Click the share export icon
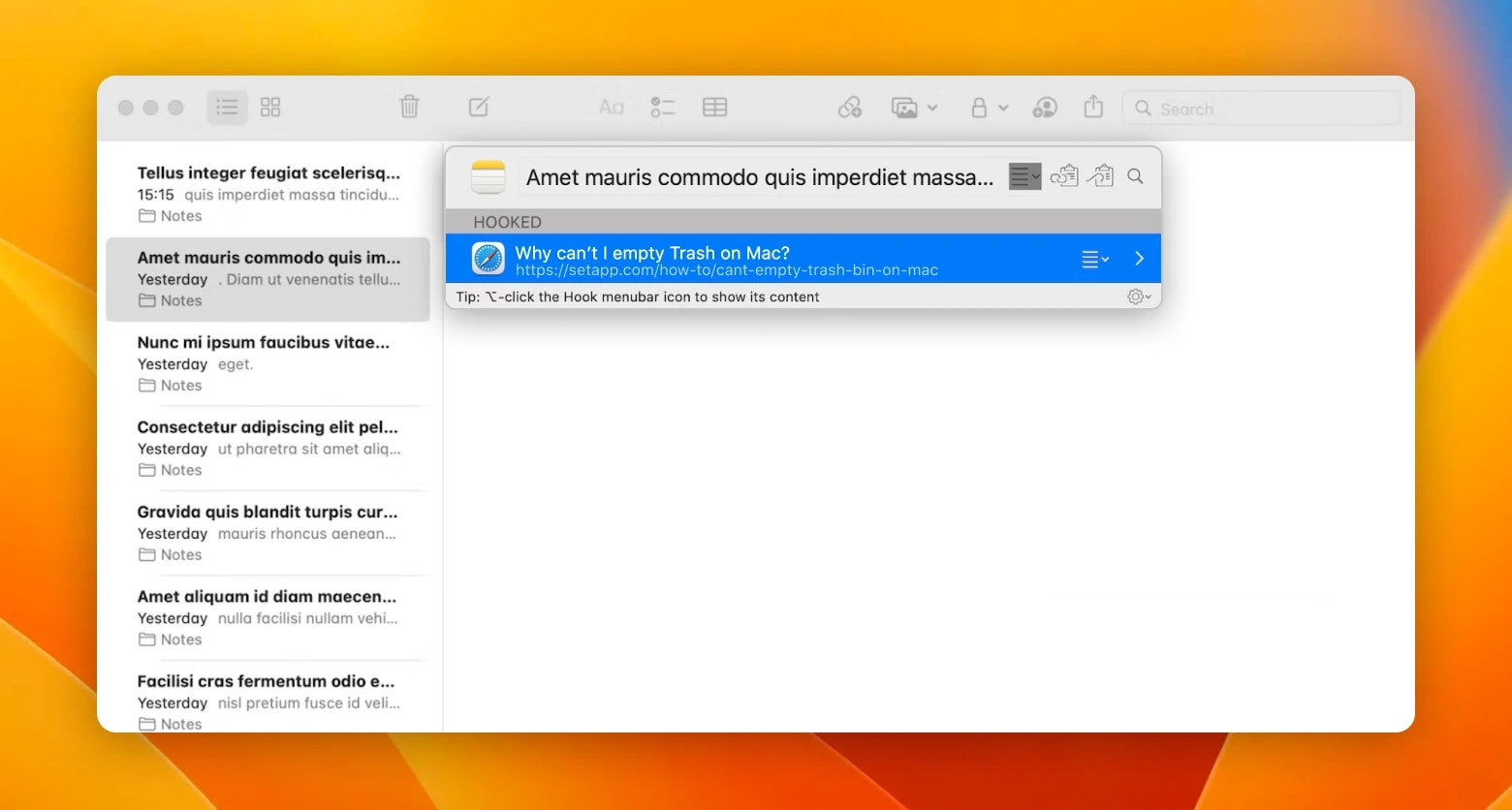Viewport: 1512px width, 810px height. point(1093,107)
